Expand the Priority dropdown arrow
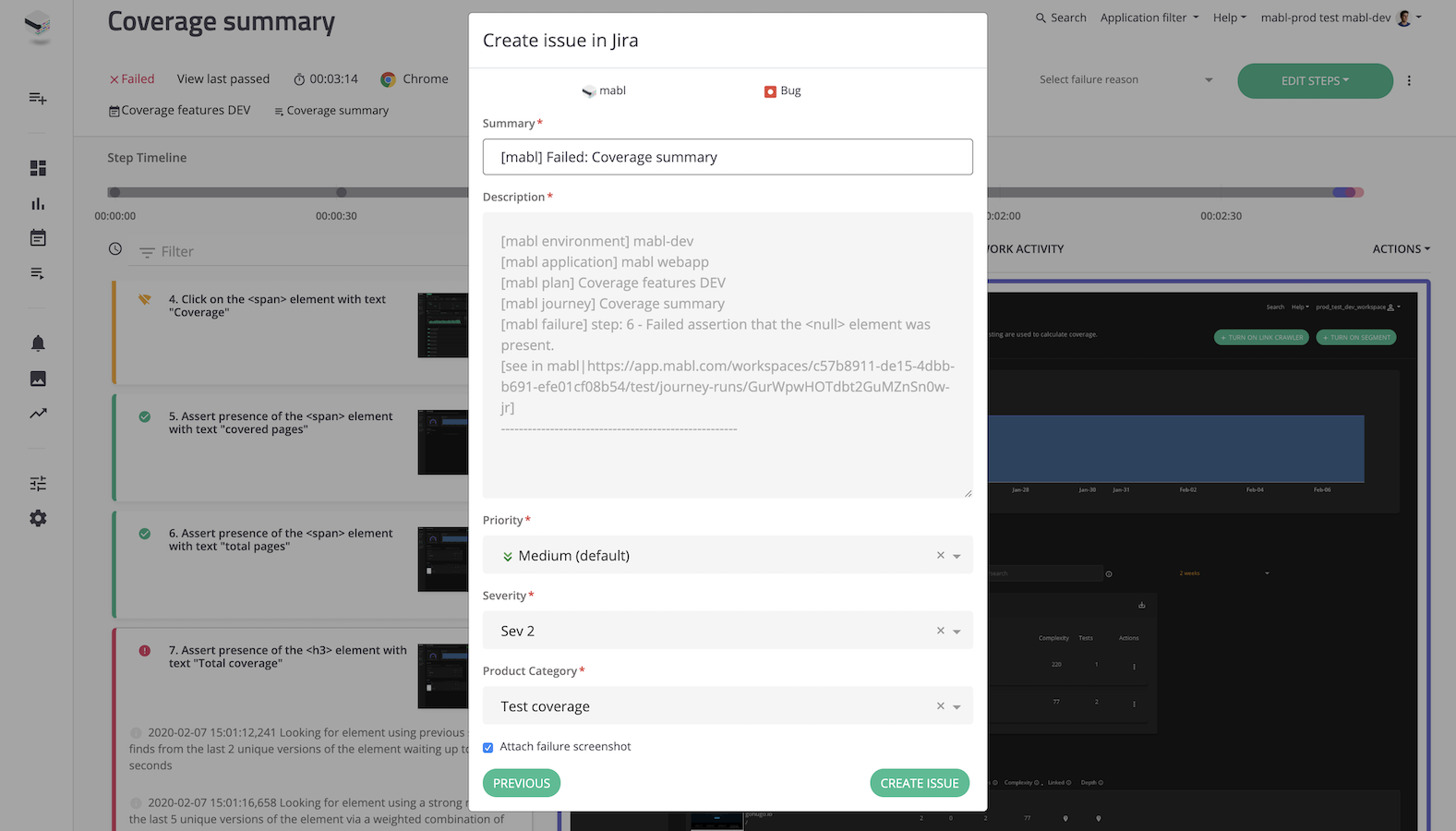Viewport: 1456px width, 831px height. [x=957, y=557]
